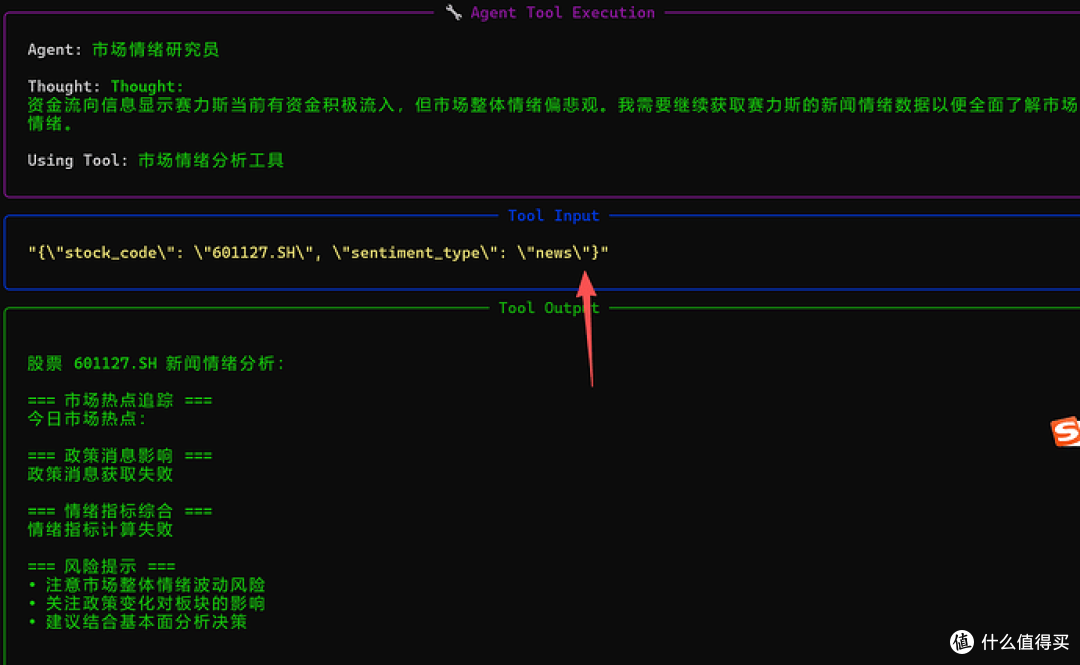
Task: Click the line '情绪指标计算失败'
Action: (x=100, y=530)
